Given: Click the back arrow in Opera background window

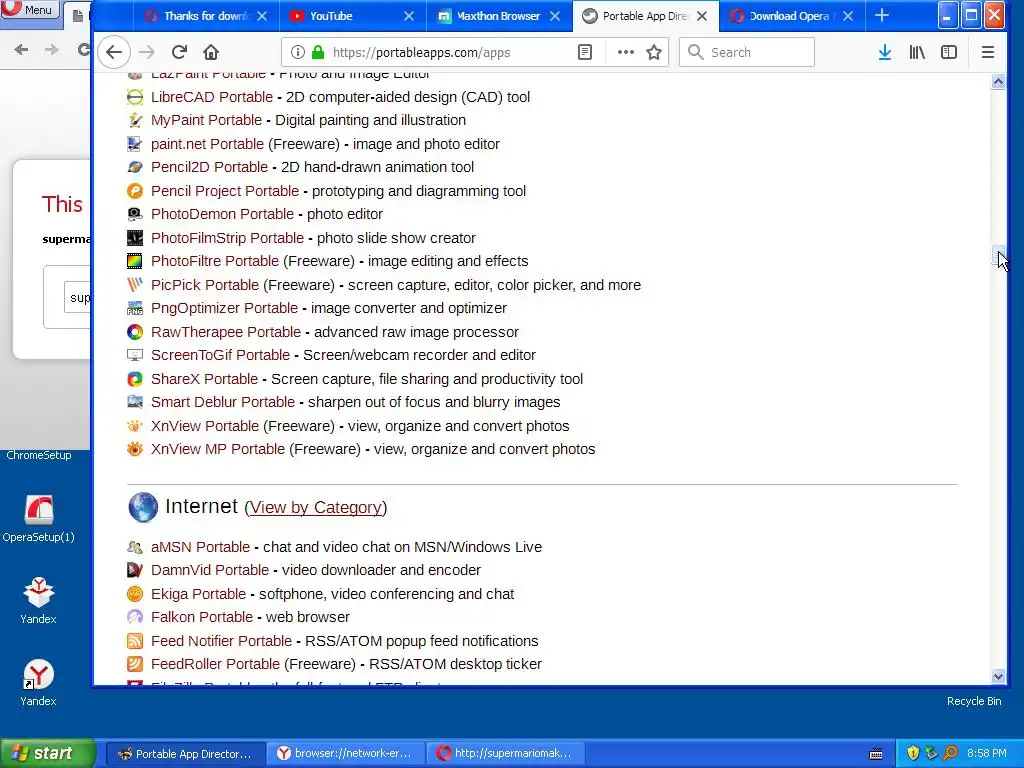Looking at the screenshot, I should [x=21, y=49].
